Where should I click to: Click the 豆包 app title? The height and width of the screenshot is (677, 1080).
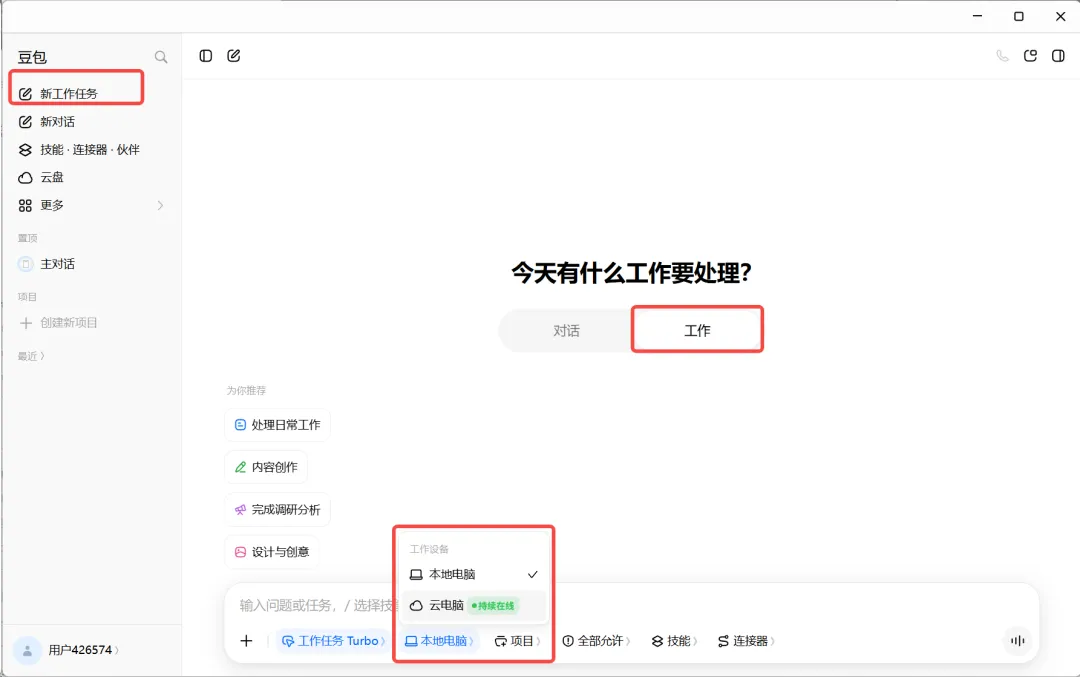pos(32,57)
